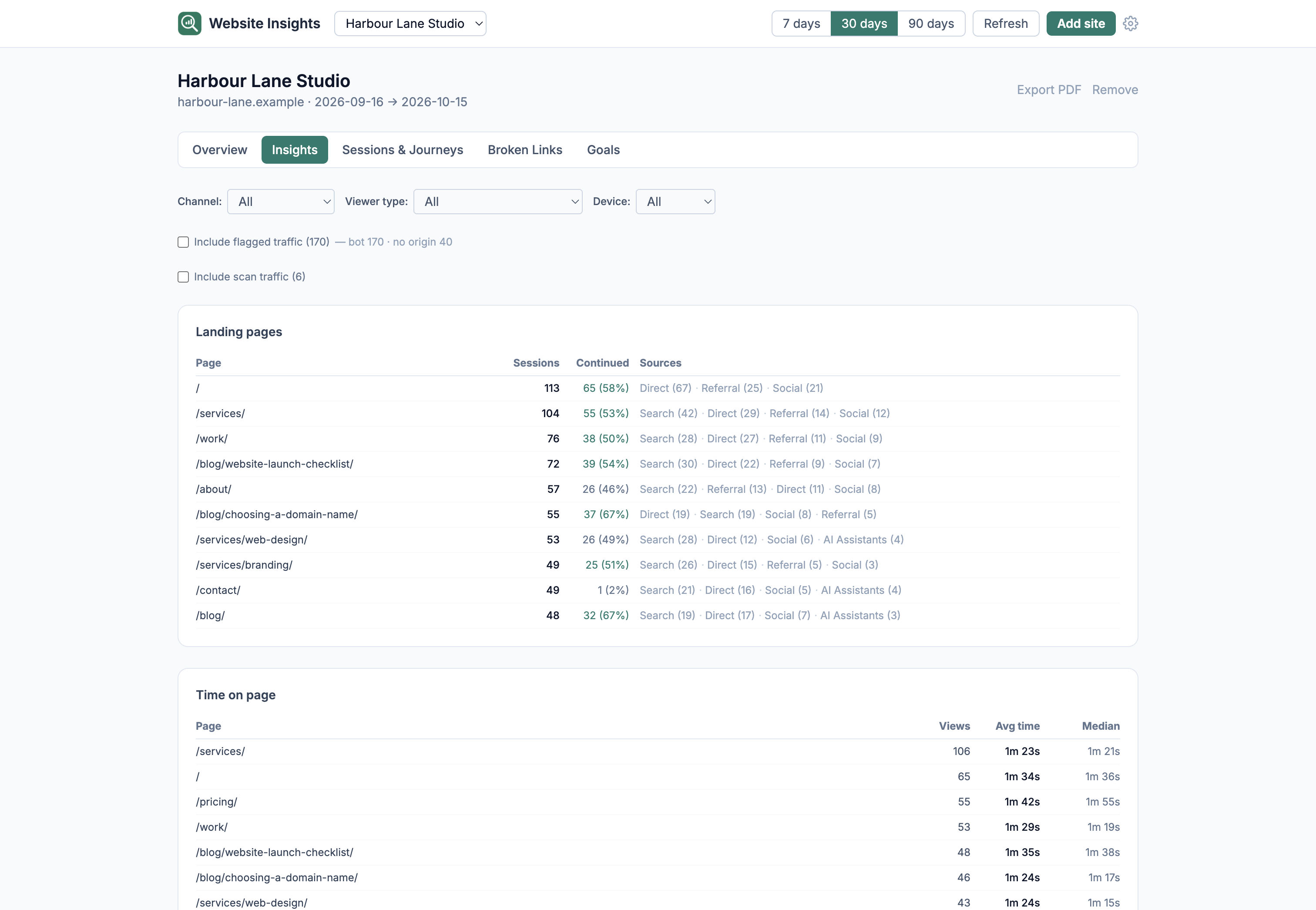
Task: Click the 1m 55s median value
Action: [x=1102, y=802]
